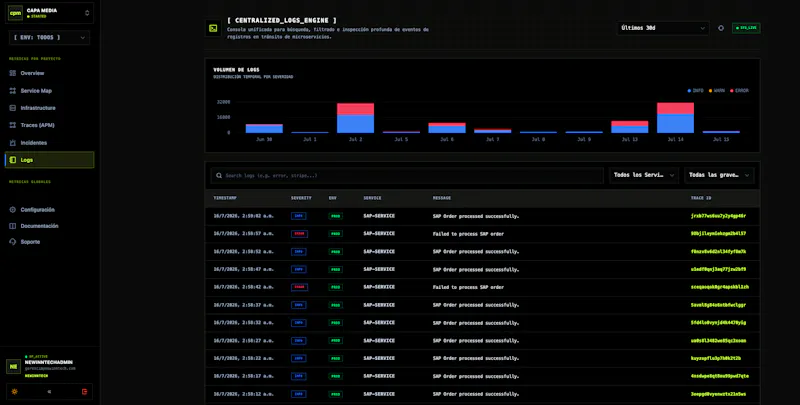This screenshot has height=405, width=800.
Task: Click the TIMESTAMP column header
Action: (x=225, y=198)
